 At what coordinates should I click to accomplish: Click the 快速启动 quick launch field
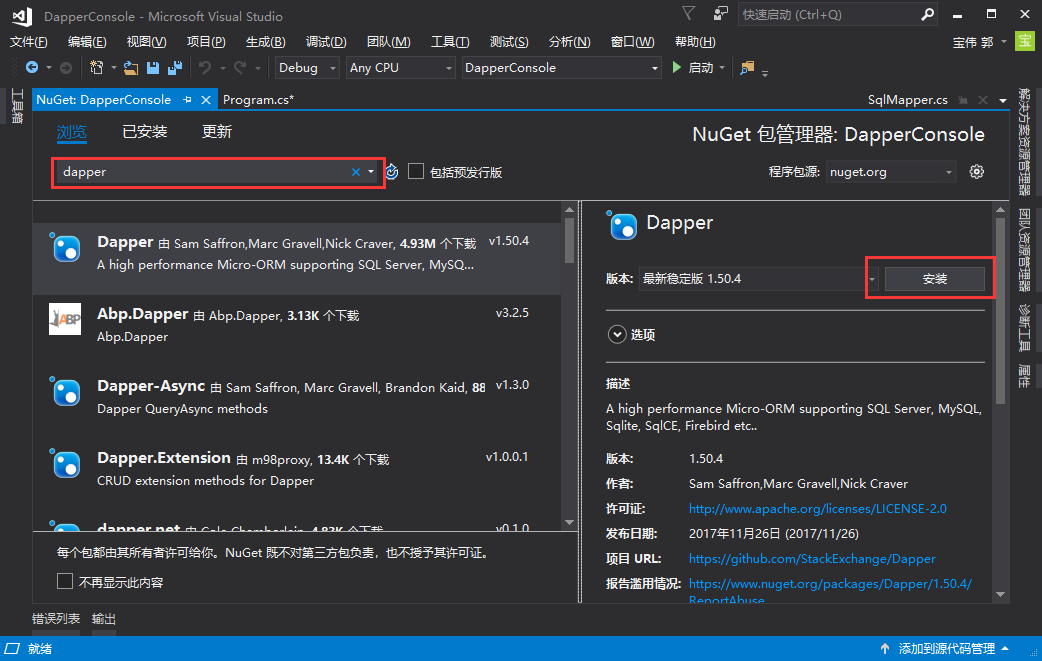pos(828,15)
